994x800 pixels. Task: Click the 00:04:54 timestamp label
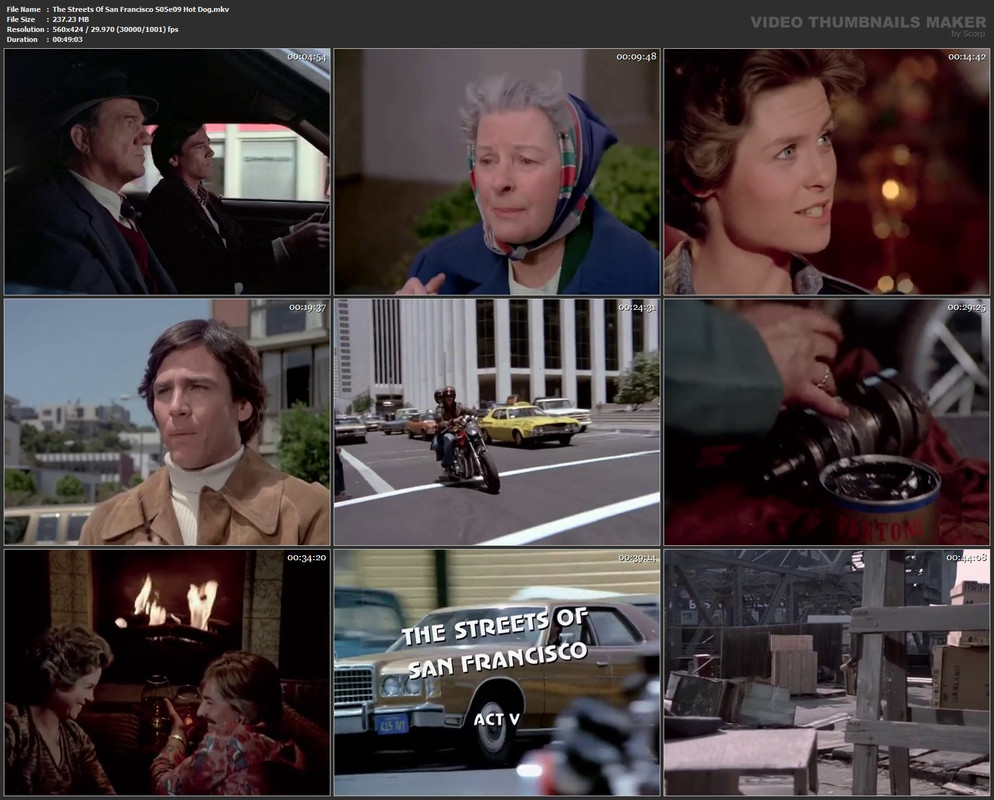point(307,57)
